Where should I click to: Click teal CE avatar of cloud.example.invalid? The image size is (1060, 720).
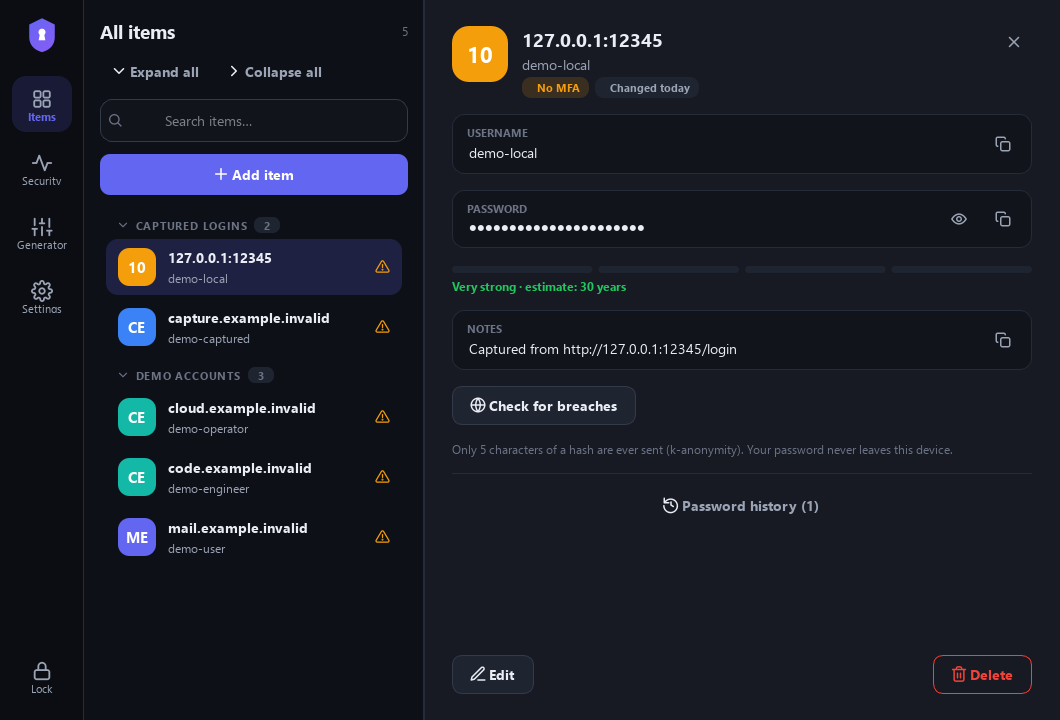pyautogui.click(x=137, y=417)
